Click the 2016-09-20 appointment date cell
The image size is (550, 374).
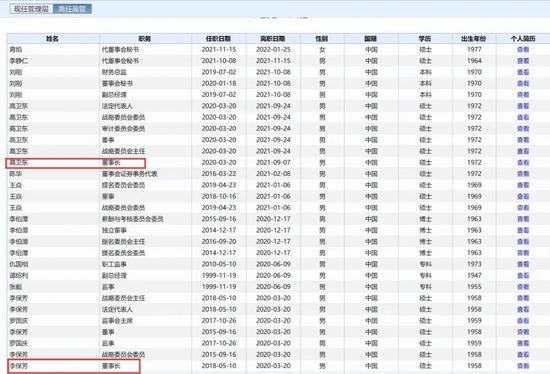(219, 241)
